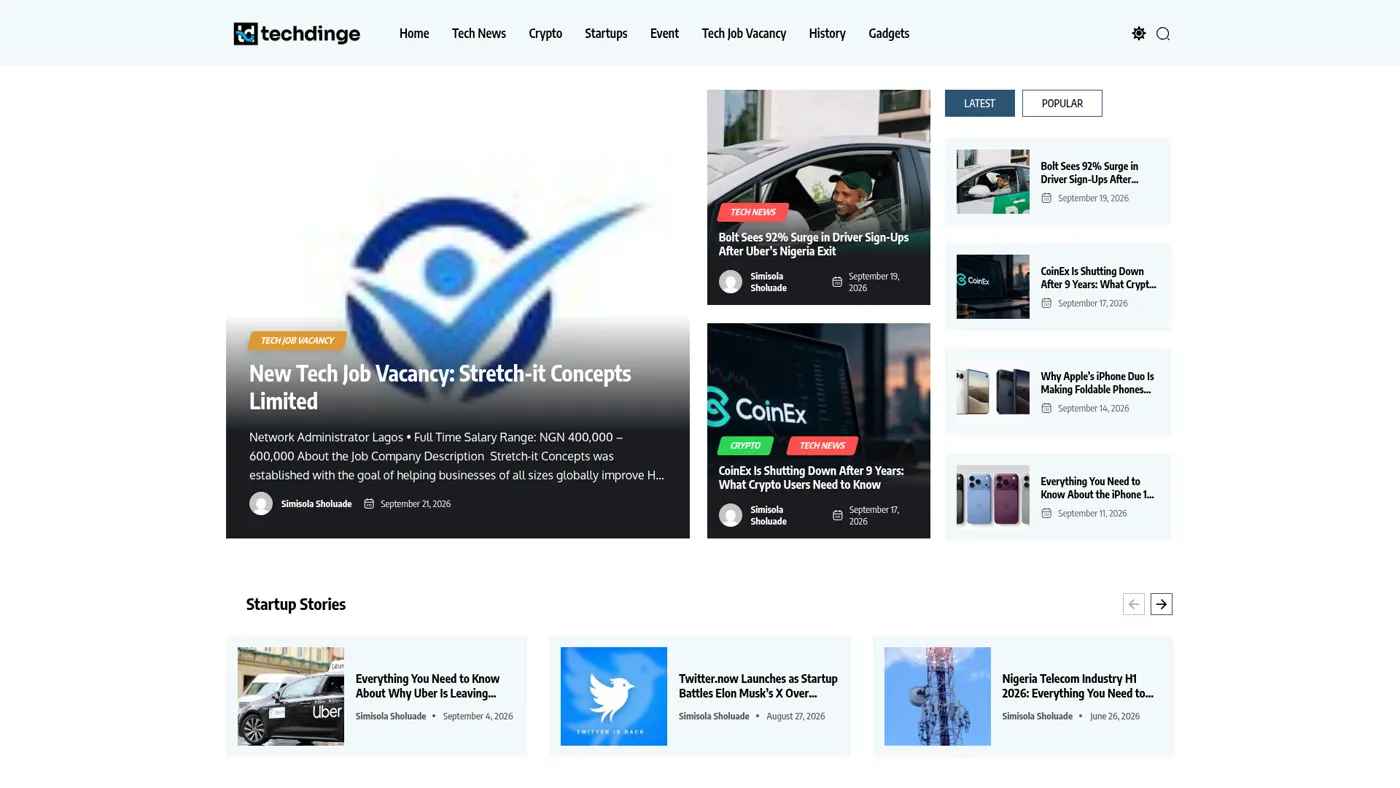Switch to the LATEST tab

[980, 103]
